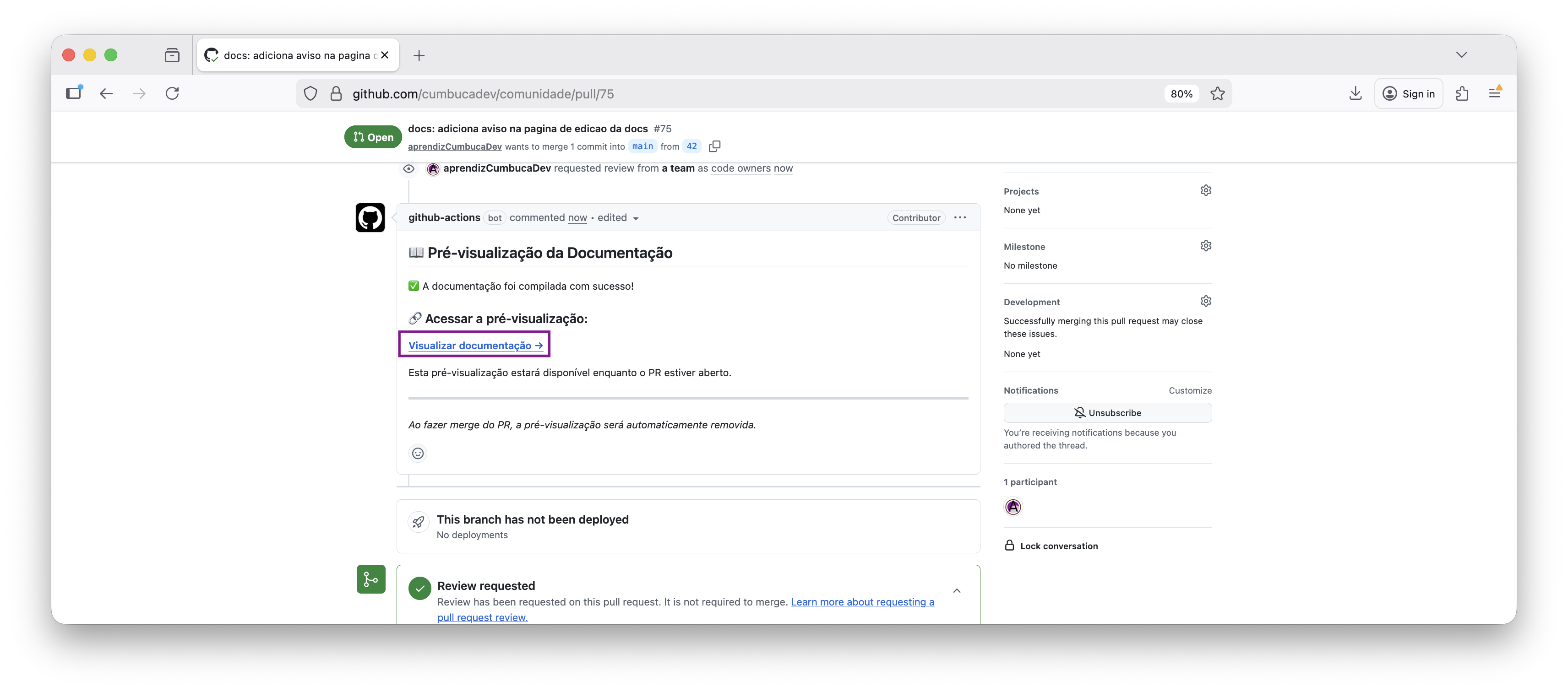Open a new browser tab
The height and width of the screenshot is (692, 1568).
[419, 55]
